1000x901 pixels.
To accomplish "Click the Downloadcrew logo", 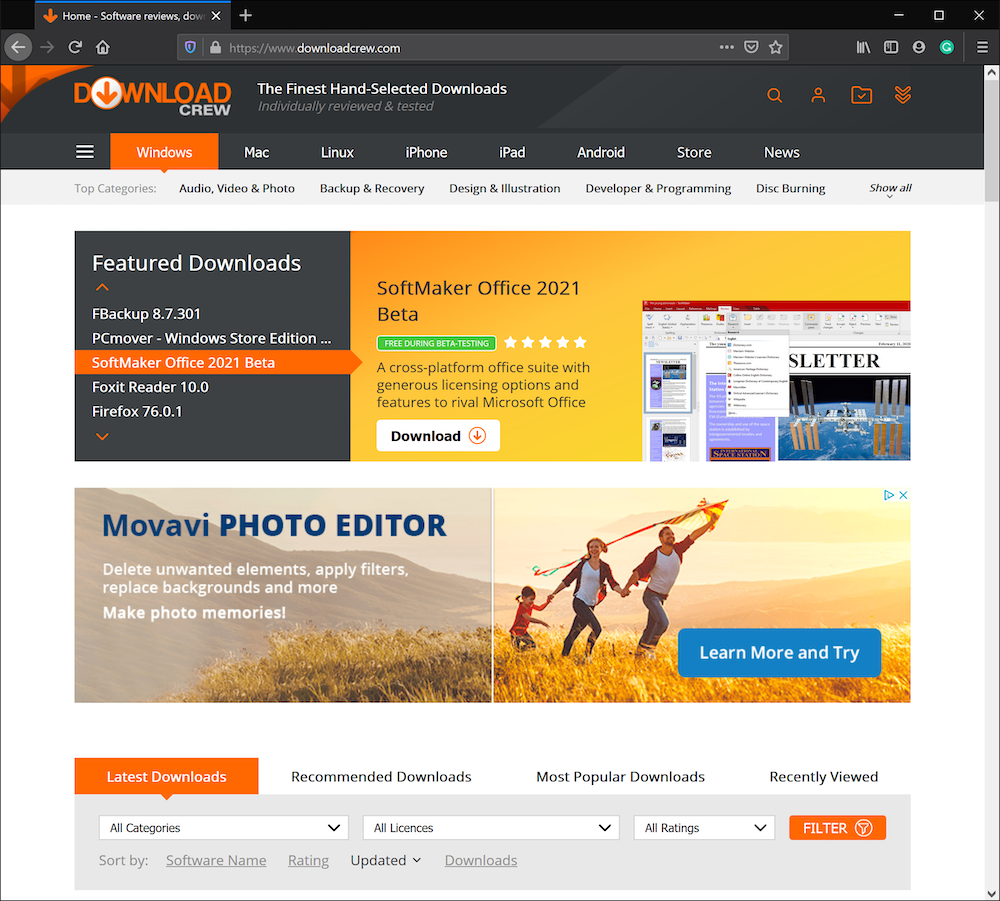I will coord(152,97).
